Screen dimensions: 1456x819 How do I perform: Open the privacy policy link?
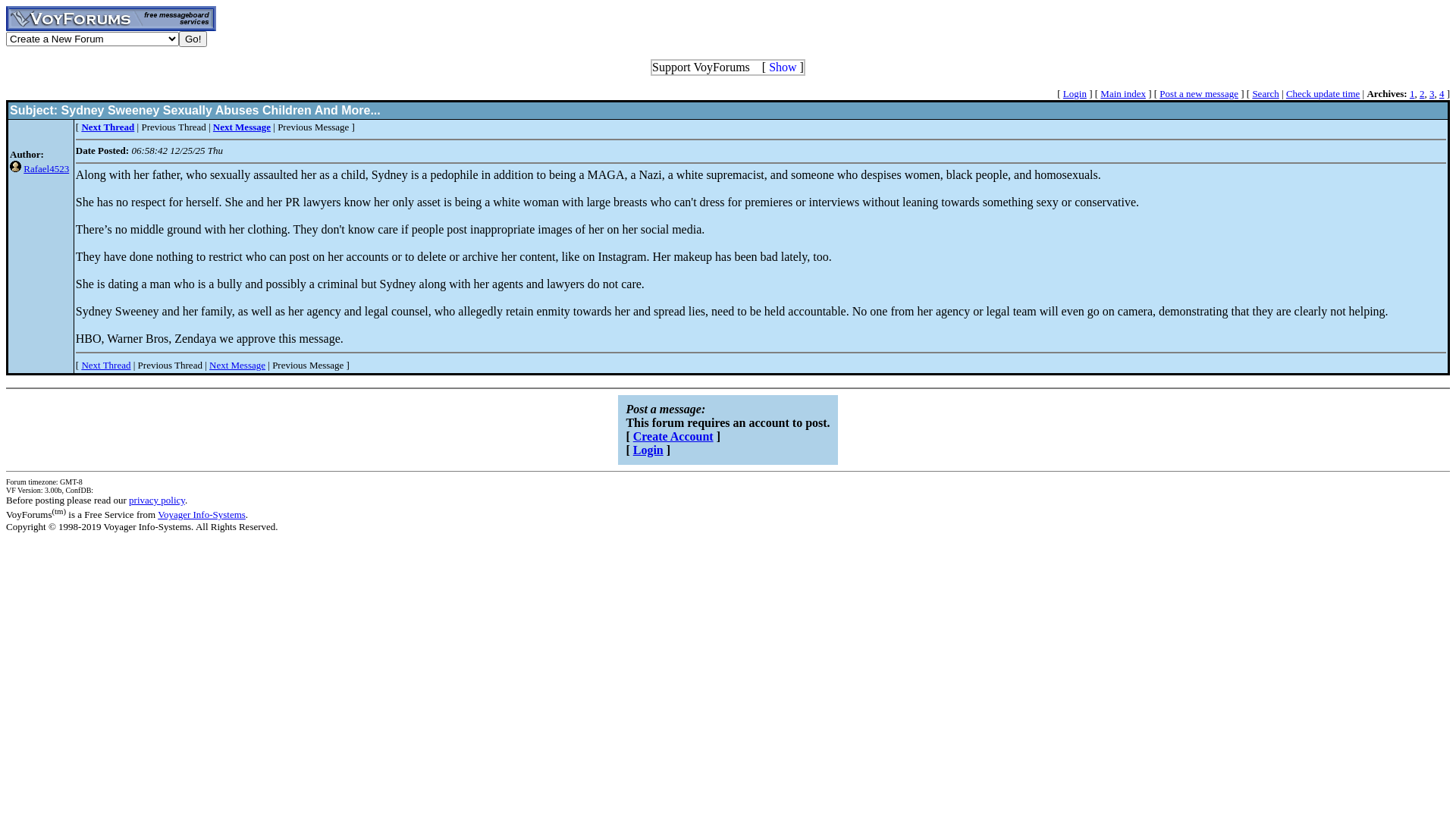(x=157, y=500)
